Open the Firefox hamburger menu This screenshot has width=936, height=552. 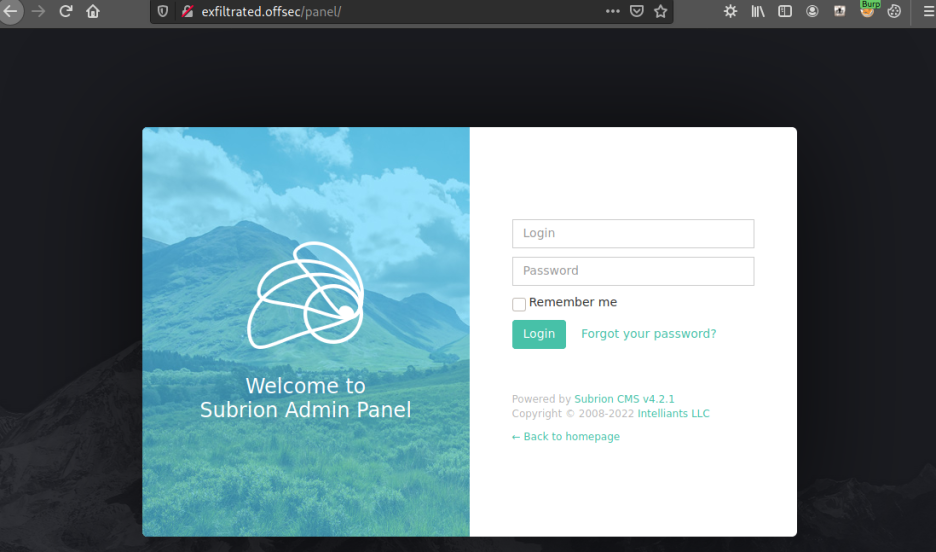929,11
